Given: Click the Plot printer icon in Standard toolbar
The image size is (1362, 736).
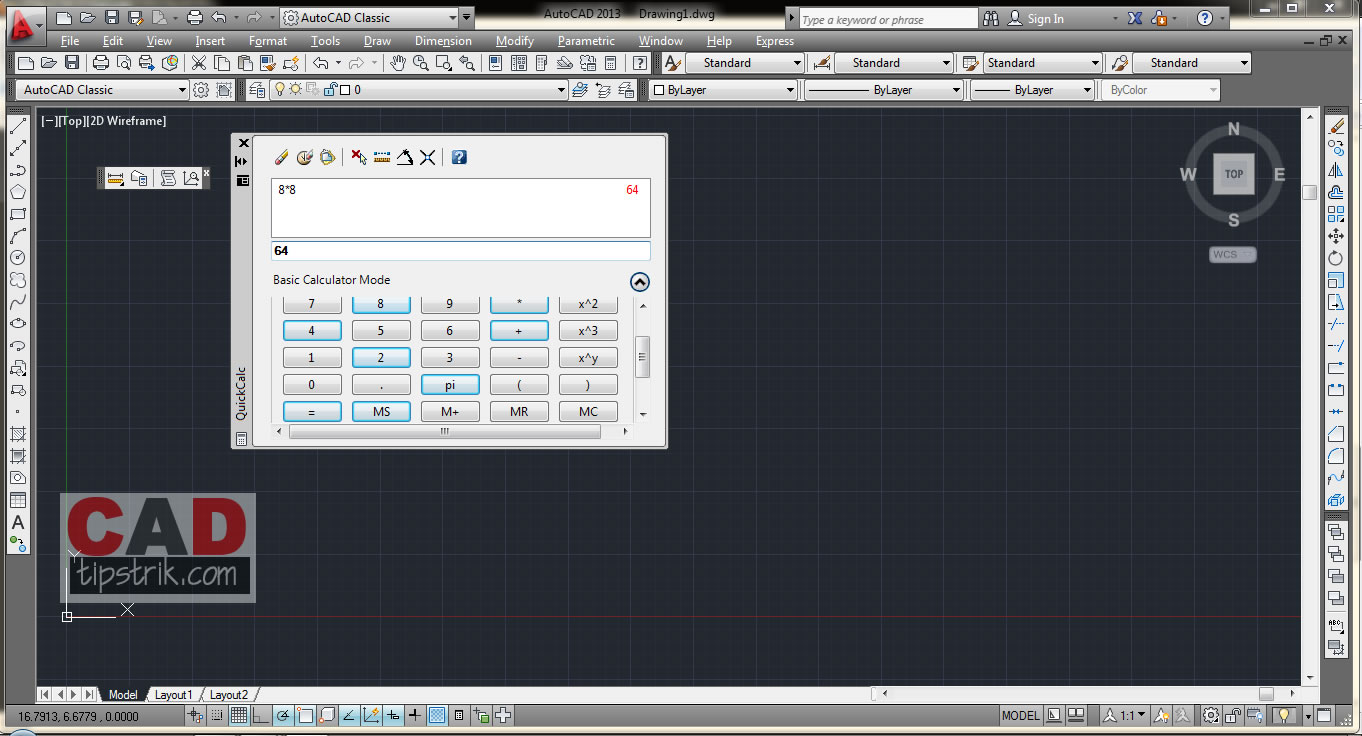Looking at the screenshot, I should click(101, 63).
